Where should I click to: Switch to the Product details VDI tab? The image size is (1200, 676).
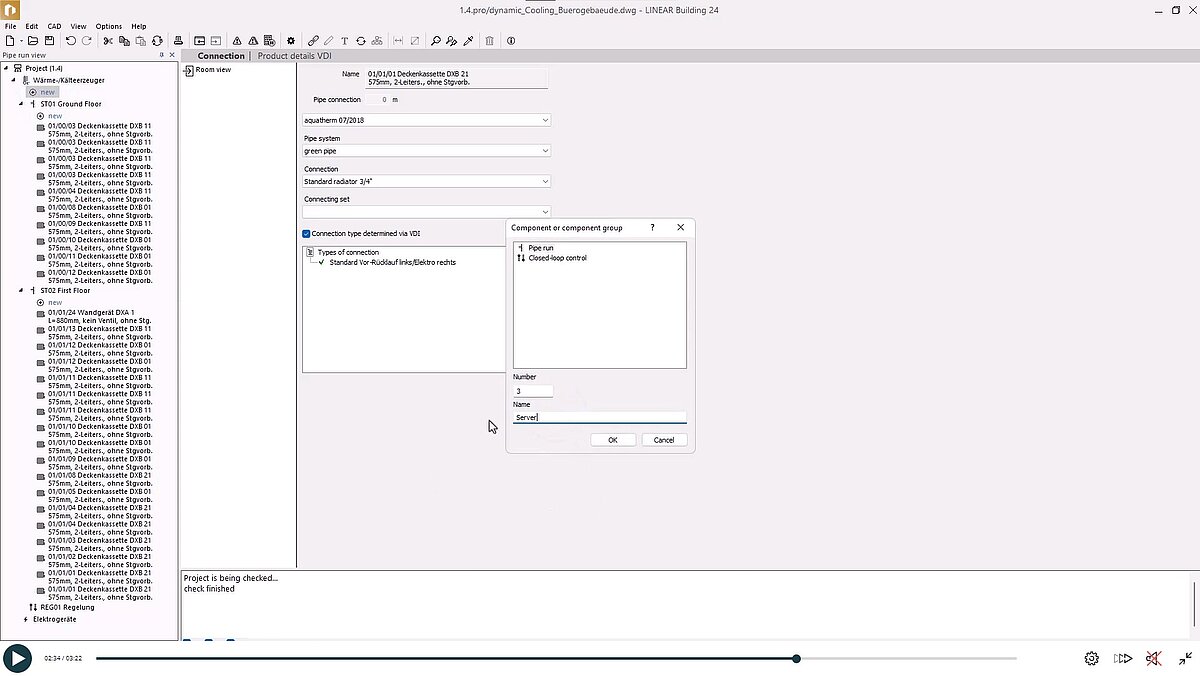point(293,55)
